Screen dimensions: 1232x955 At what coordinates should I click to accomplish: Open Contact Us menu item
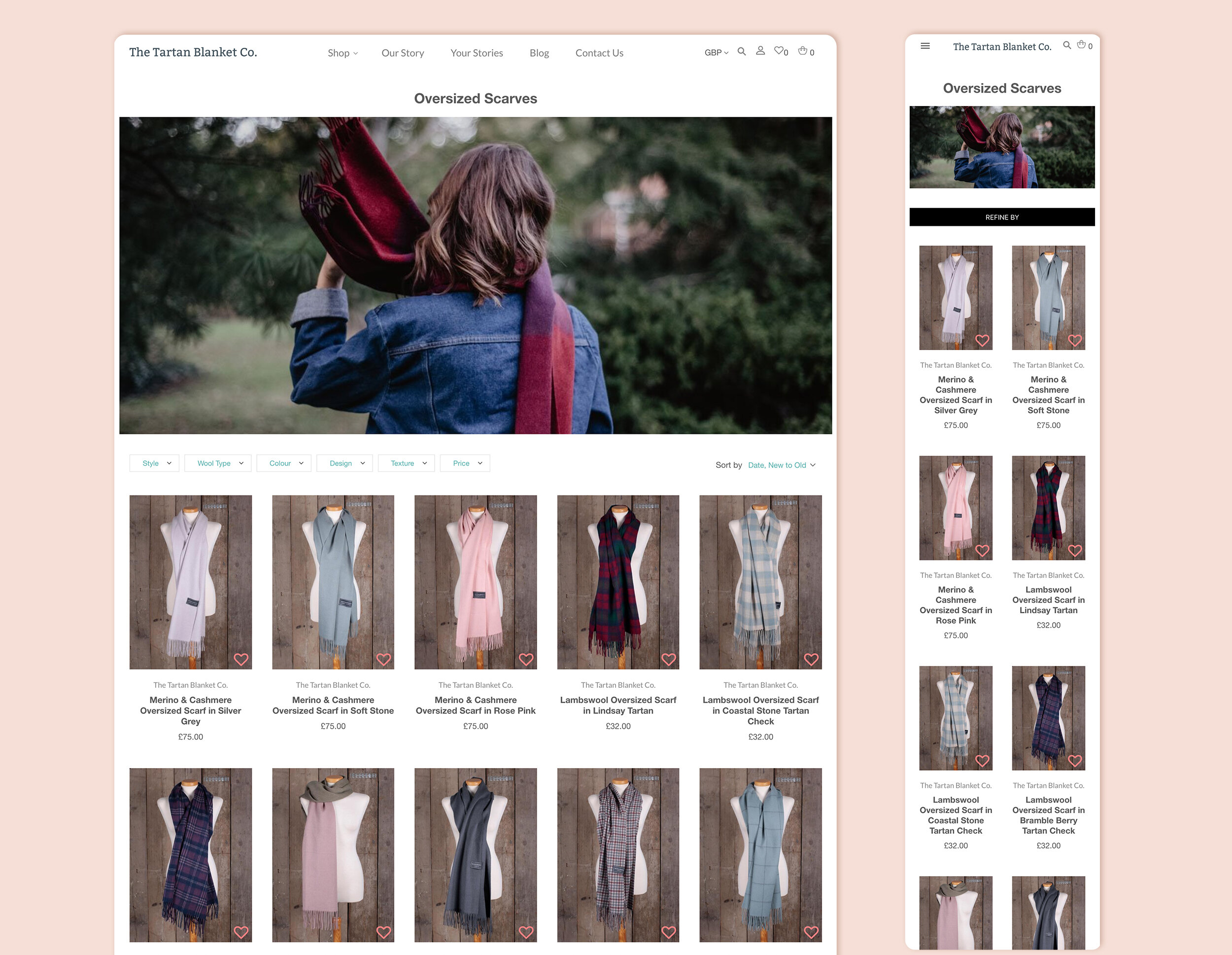pos(599,53)
